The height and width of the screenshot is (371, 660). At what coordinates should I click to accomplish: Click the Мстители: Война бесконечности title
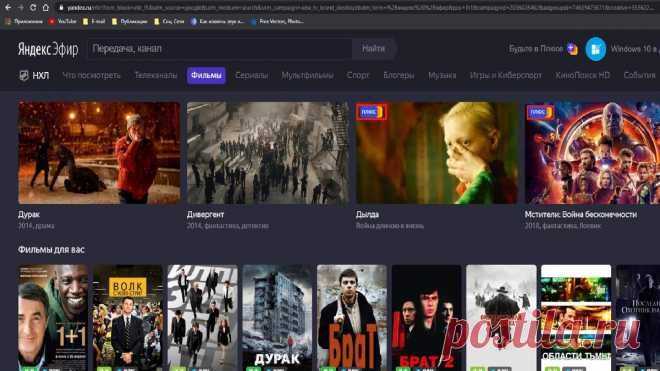(580, 214)
